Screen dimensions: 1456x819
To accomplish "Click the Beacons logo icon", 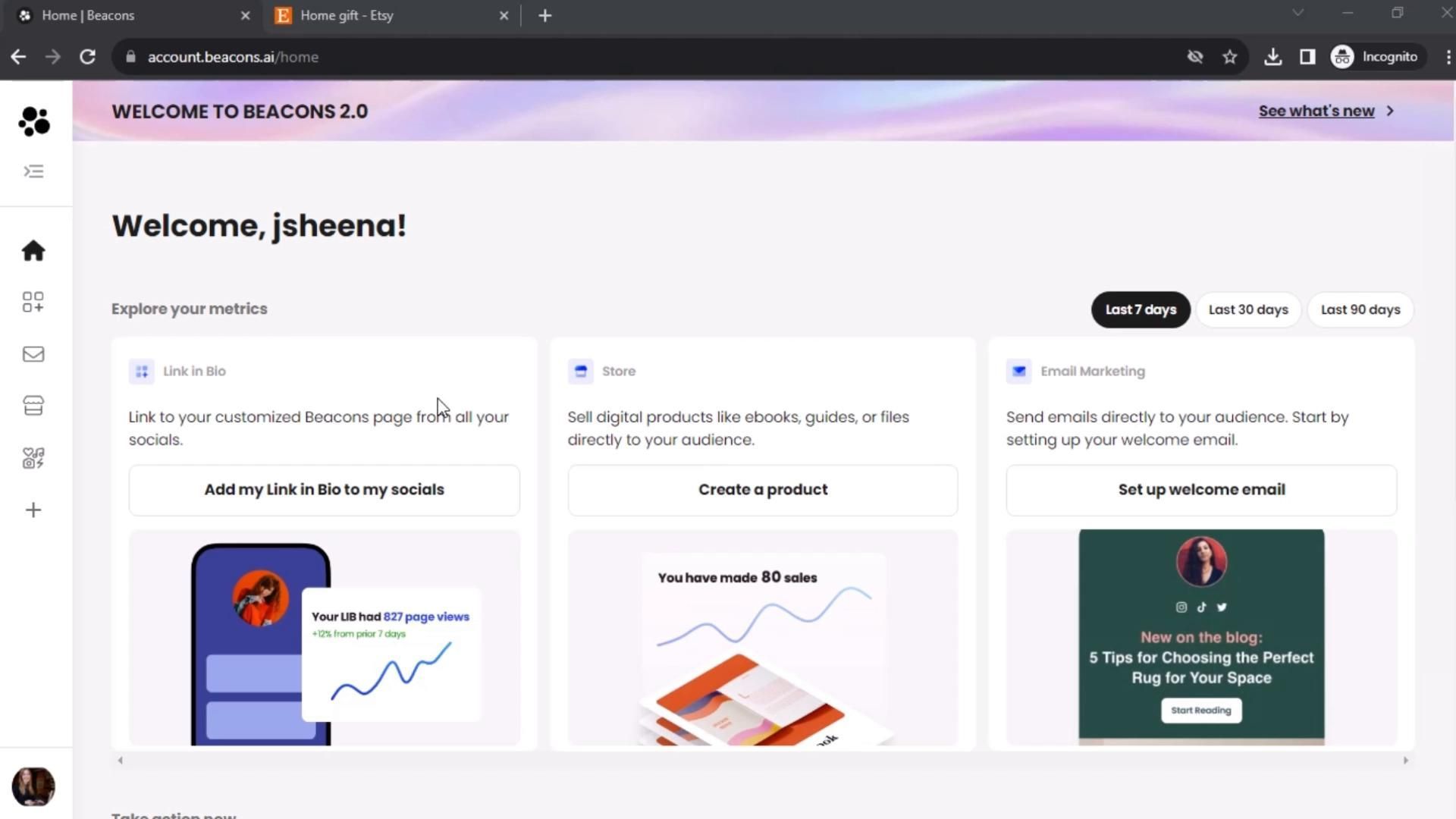I will pyautogui.click(x=34, y=121).
